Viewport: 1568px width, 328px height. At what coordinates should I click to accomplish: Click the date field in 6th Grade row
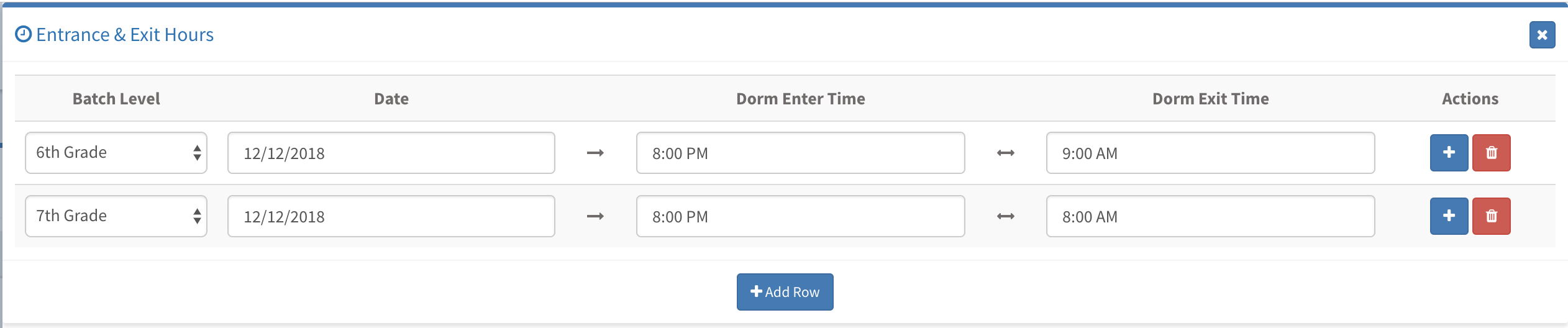click(x=391, y=153)
